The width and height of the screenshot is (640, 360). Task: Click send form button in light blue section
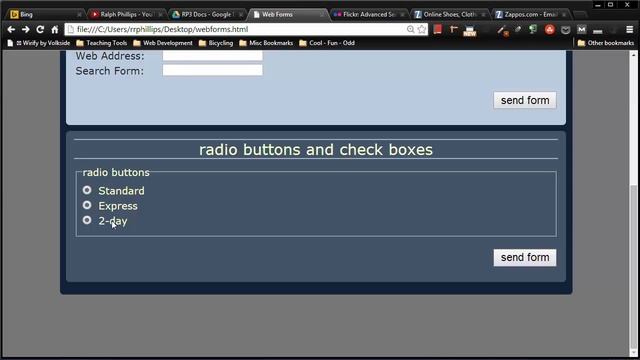point(525,100)
